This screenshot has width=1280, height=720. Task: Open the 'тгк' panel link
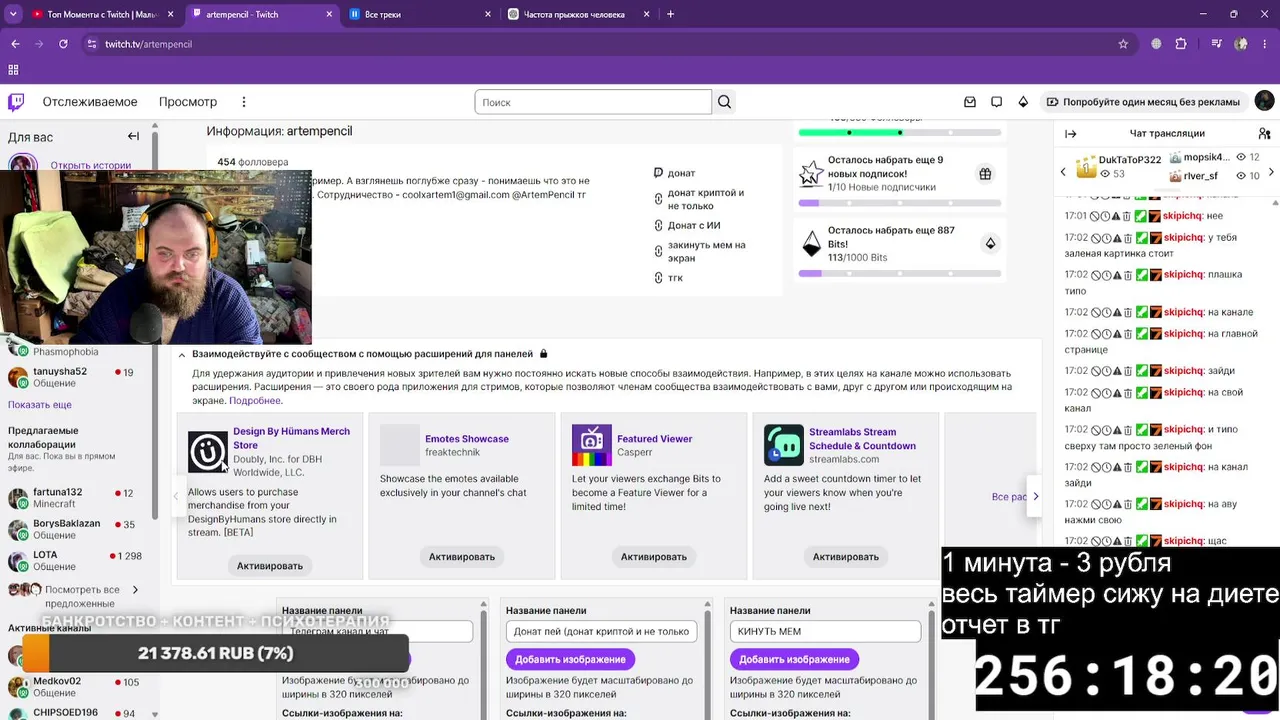point(675,278)
